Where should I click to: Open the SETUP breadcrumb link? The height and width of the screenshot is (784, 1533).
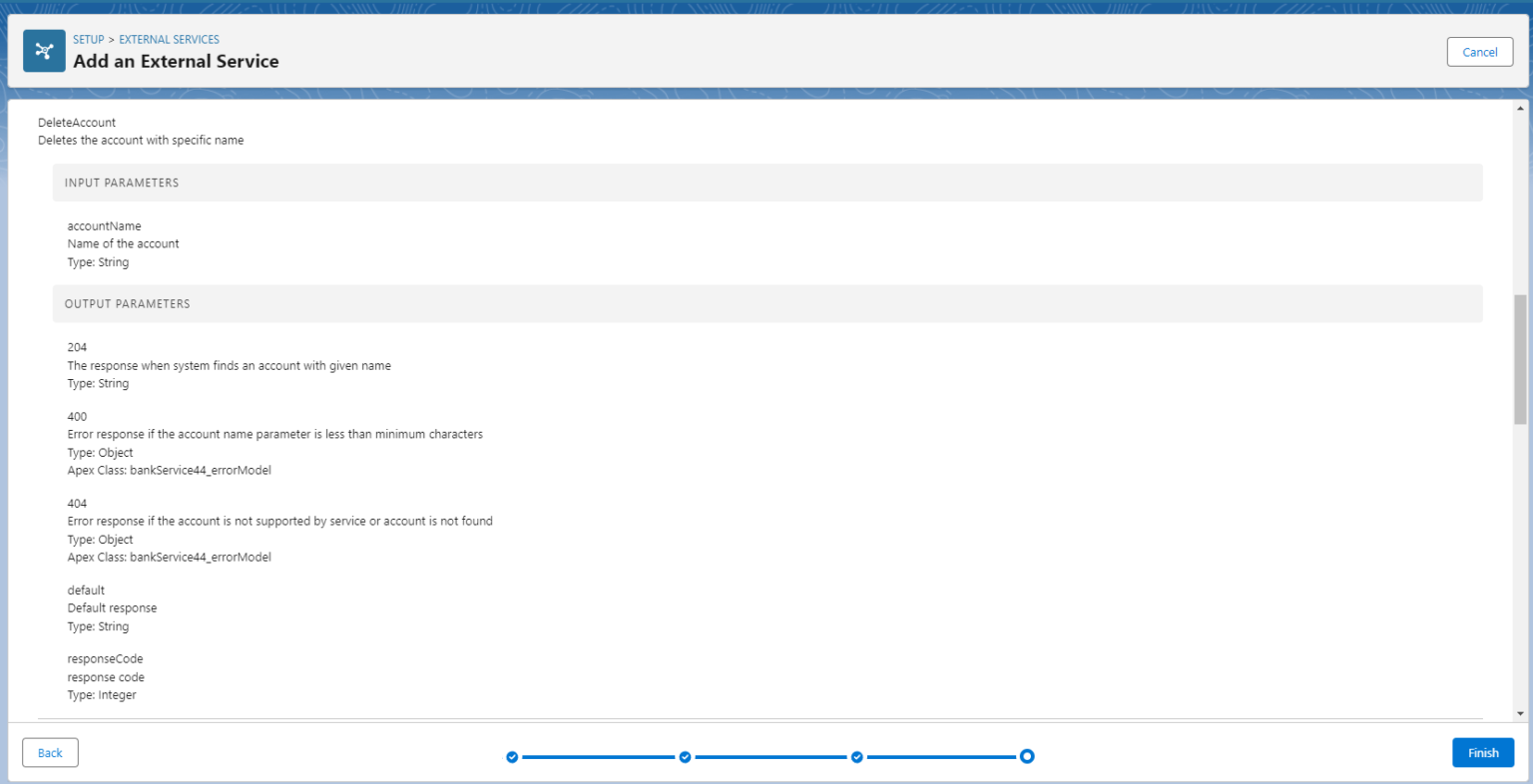[x=88, y=39]
